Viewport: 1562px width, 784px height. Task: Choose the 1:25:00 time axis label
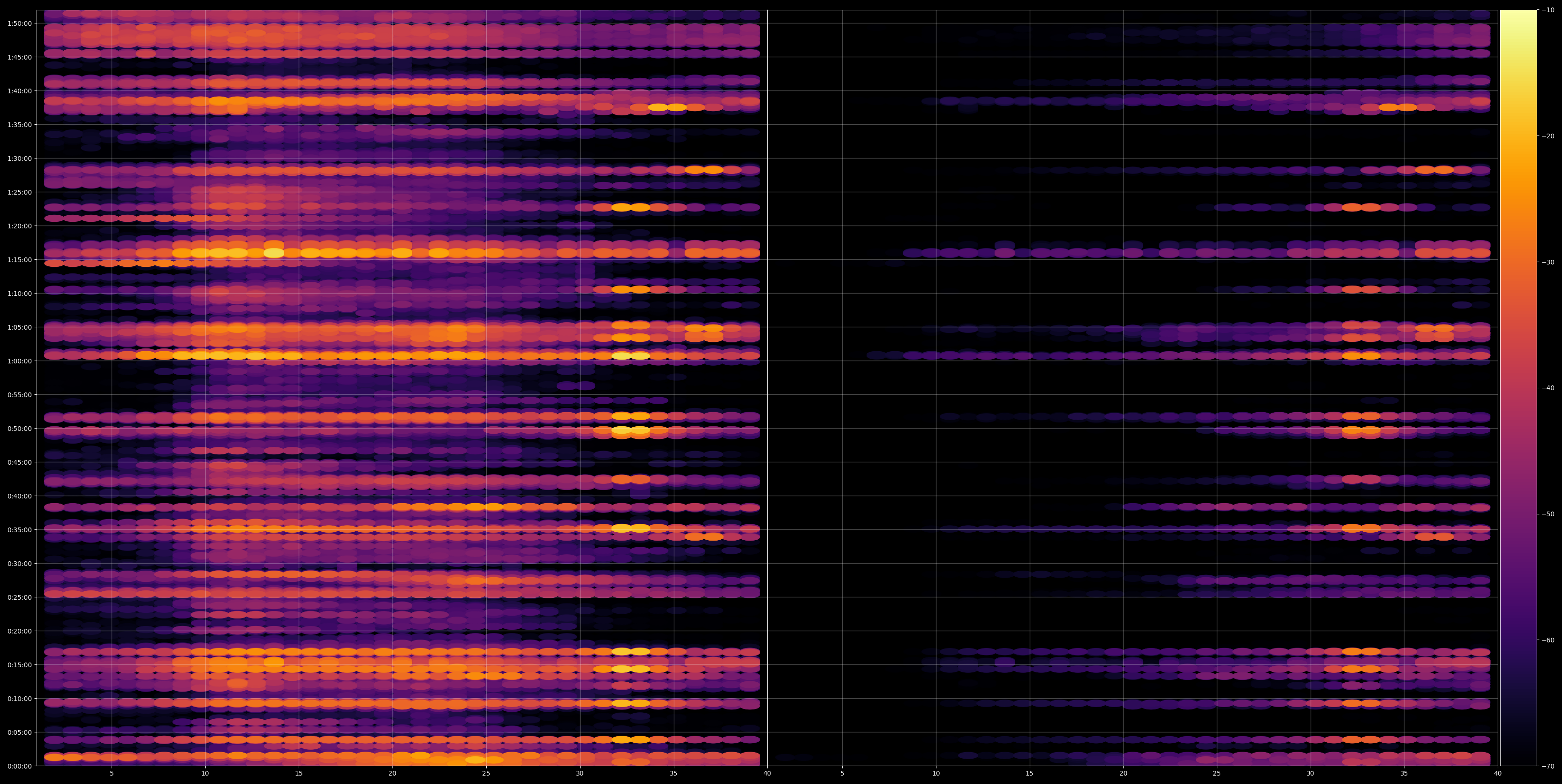click(19, 192)
